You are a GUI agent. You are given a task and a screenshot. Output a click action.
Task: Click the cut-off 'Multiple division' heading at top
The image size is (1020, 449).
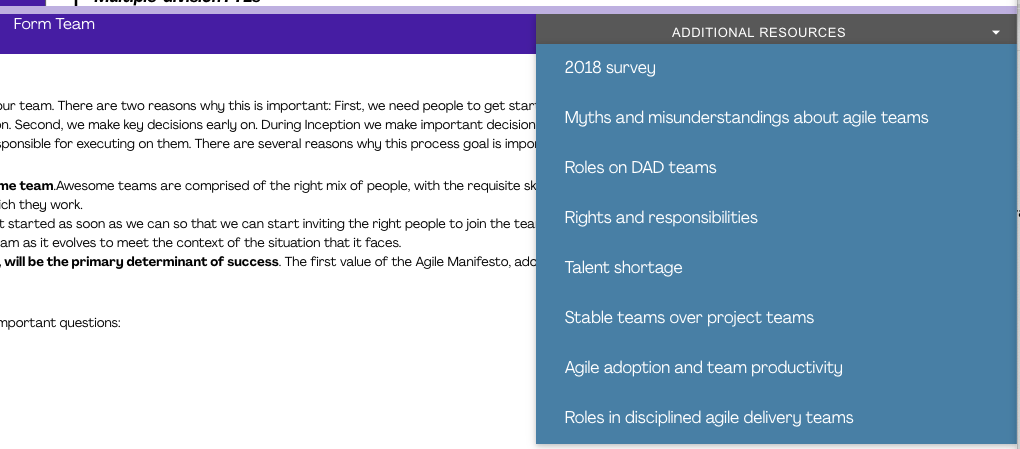(178, 2)
